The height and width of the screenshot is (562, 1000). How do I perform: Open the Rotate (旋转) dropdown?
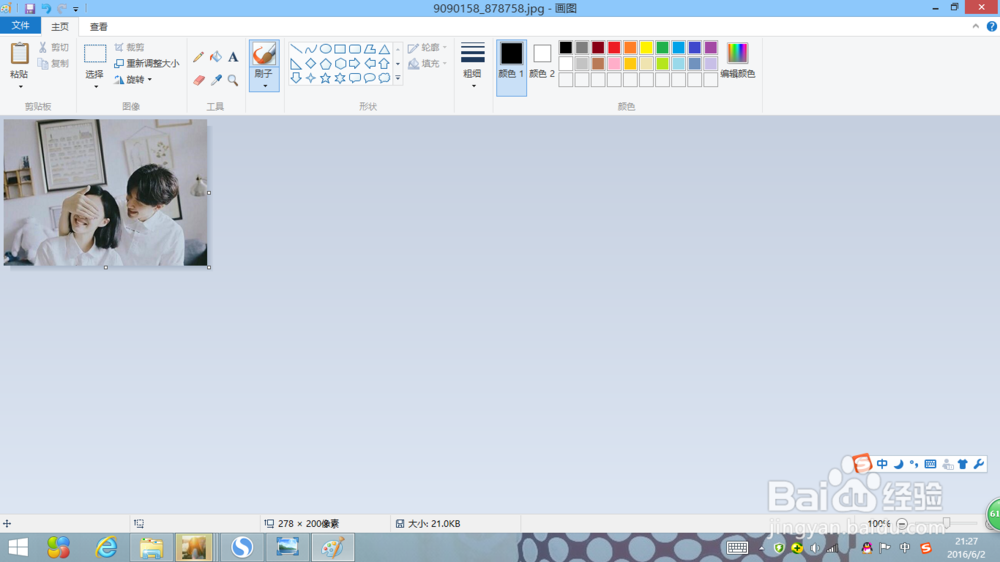point(133,80)
